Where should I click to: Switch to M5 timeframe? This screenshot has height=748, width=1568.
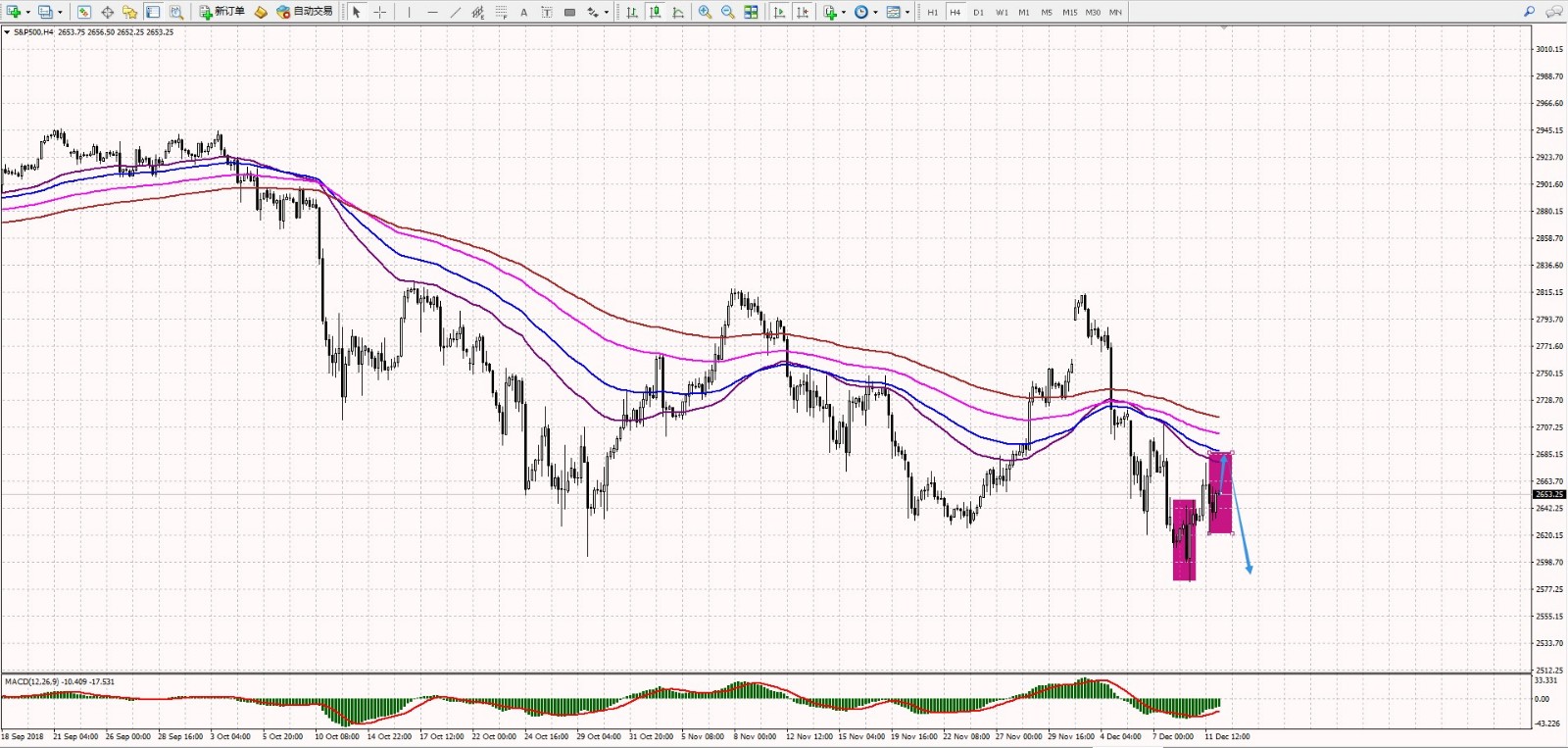[1047, 12]
